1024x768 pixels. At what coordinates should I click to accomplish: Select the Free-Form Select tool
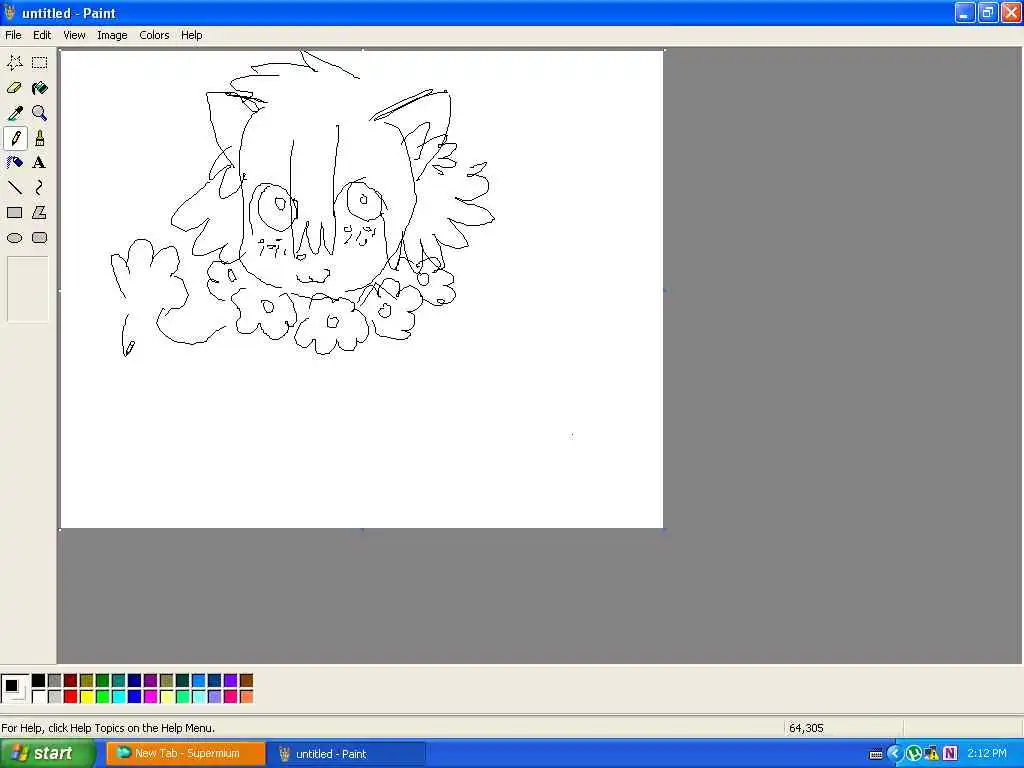point(14,63)
